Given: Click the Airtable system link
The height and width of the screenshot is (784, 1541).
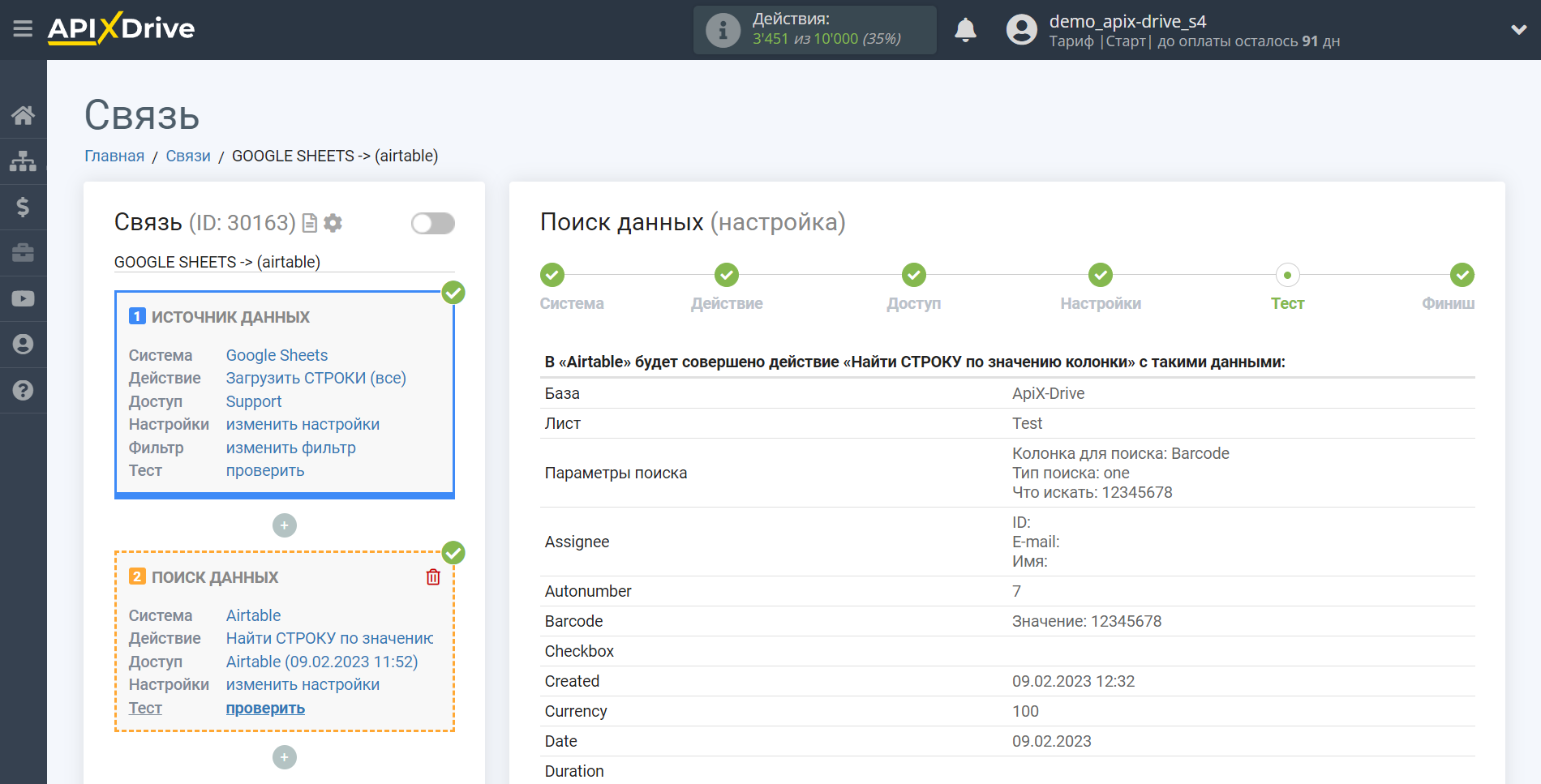Looking at the screenshot, I should 253,615.
